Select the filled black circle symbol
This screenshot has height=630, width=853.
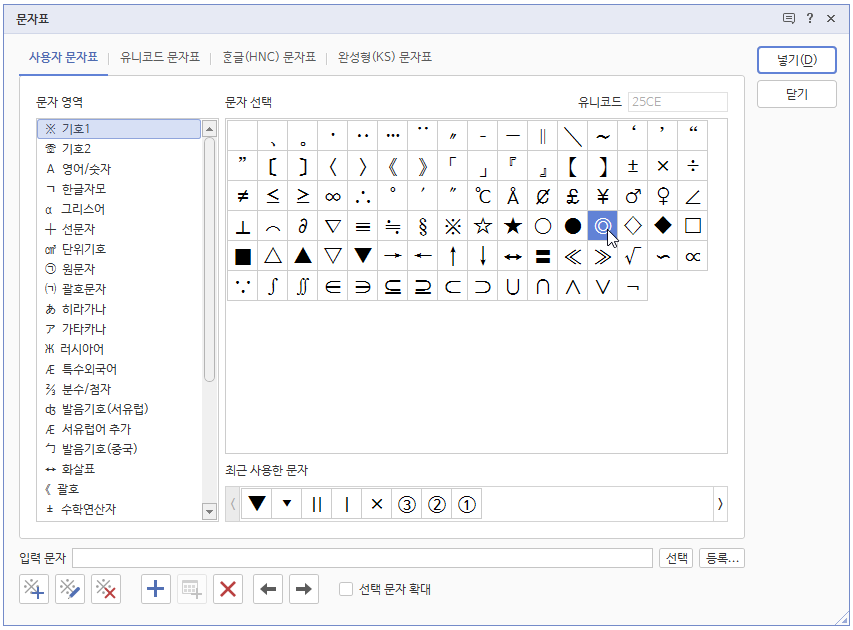572,226
